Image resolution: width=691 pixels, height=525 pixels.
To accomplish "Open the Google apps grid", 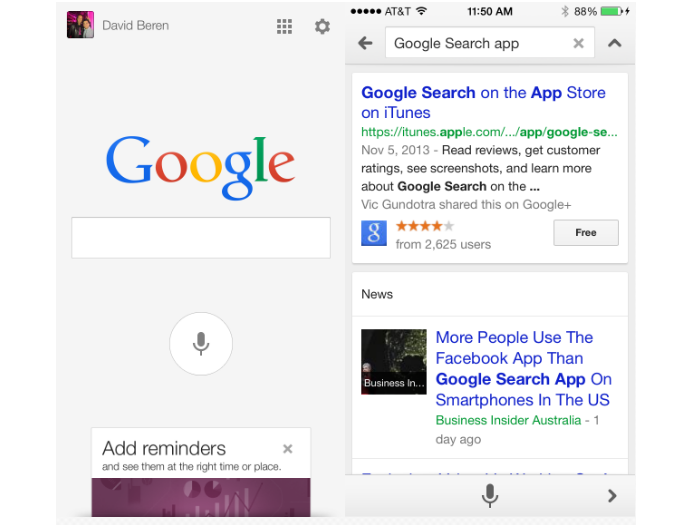I will 285,26.
